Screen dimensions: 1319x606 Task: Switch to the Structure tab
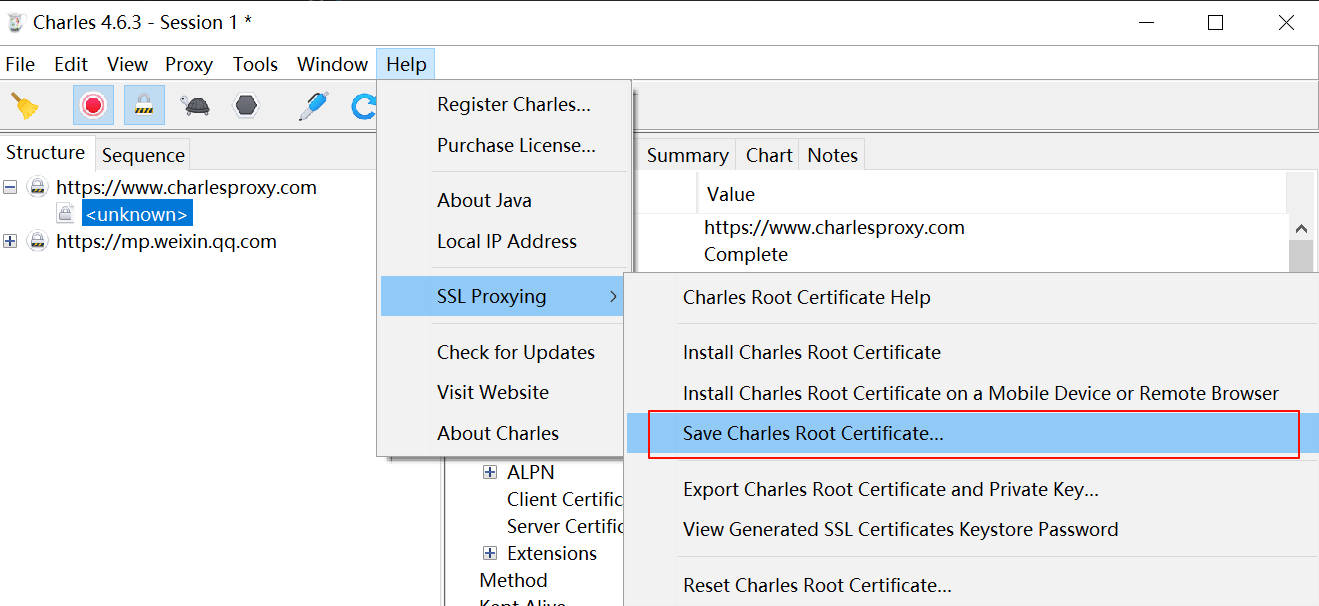coord(46,153)
